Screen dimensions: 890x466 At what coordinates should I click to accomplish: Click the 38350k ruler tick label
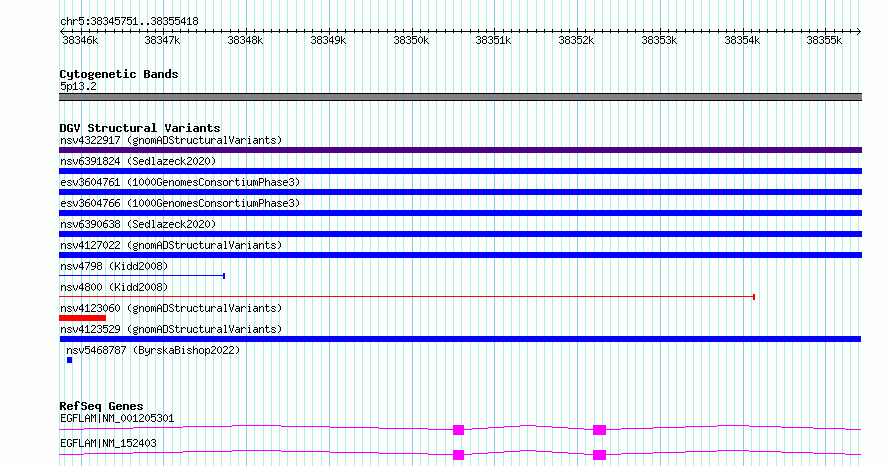[412, 41]
